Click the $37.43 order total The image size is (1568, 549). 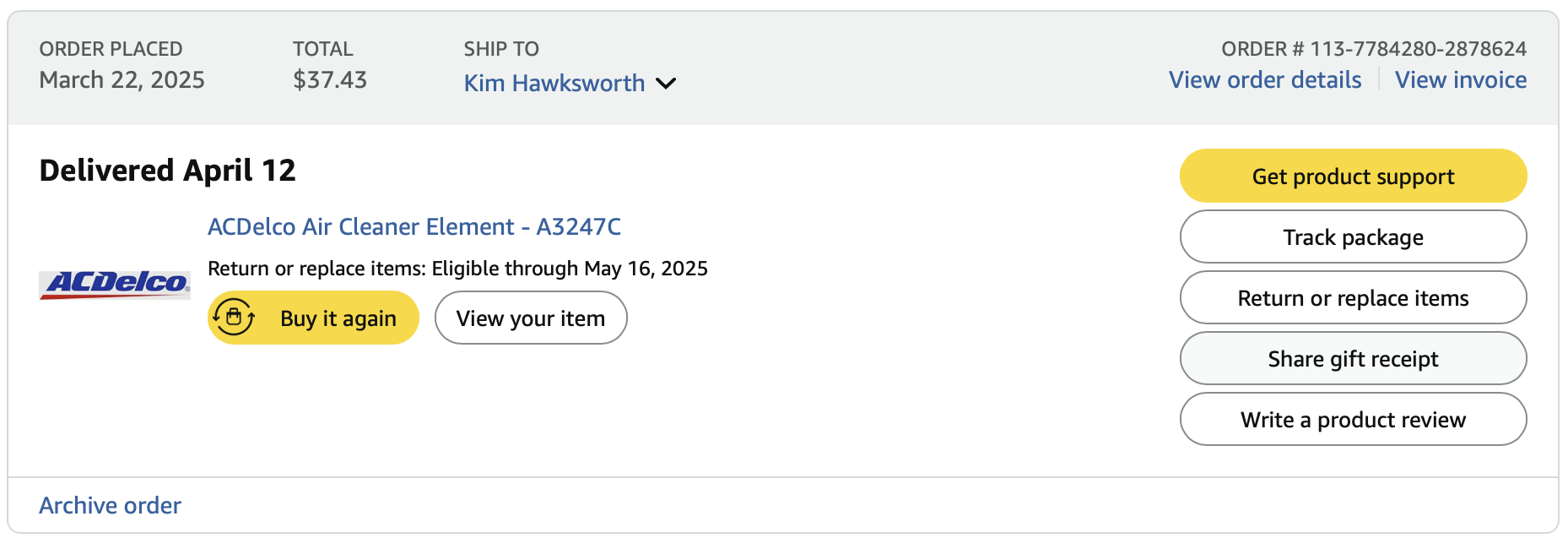[x=330, y=79]
